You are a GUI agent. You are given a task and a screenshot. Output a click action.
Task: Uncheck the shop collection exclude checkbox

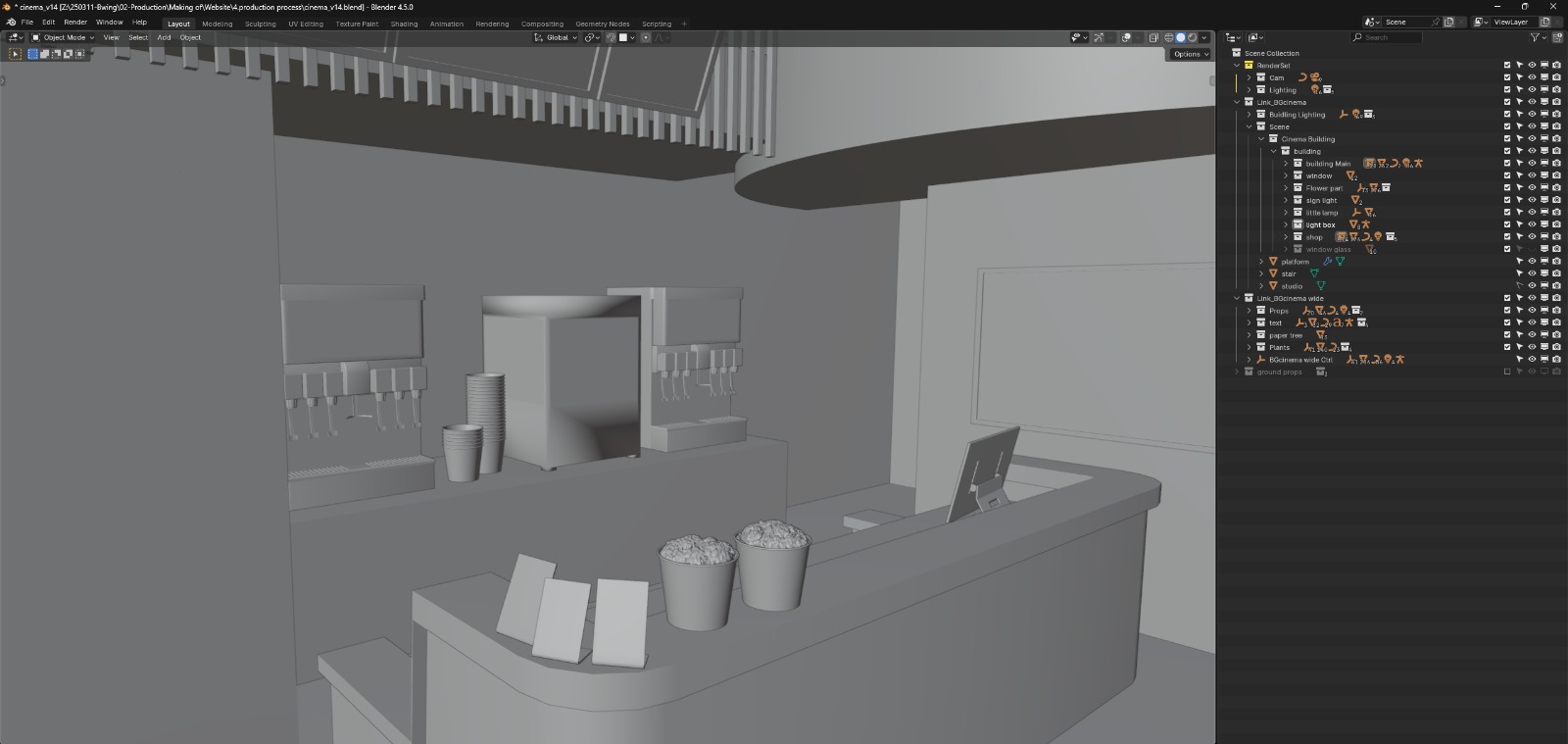point(1507,237)
